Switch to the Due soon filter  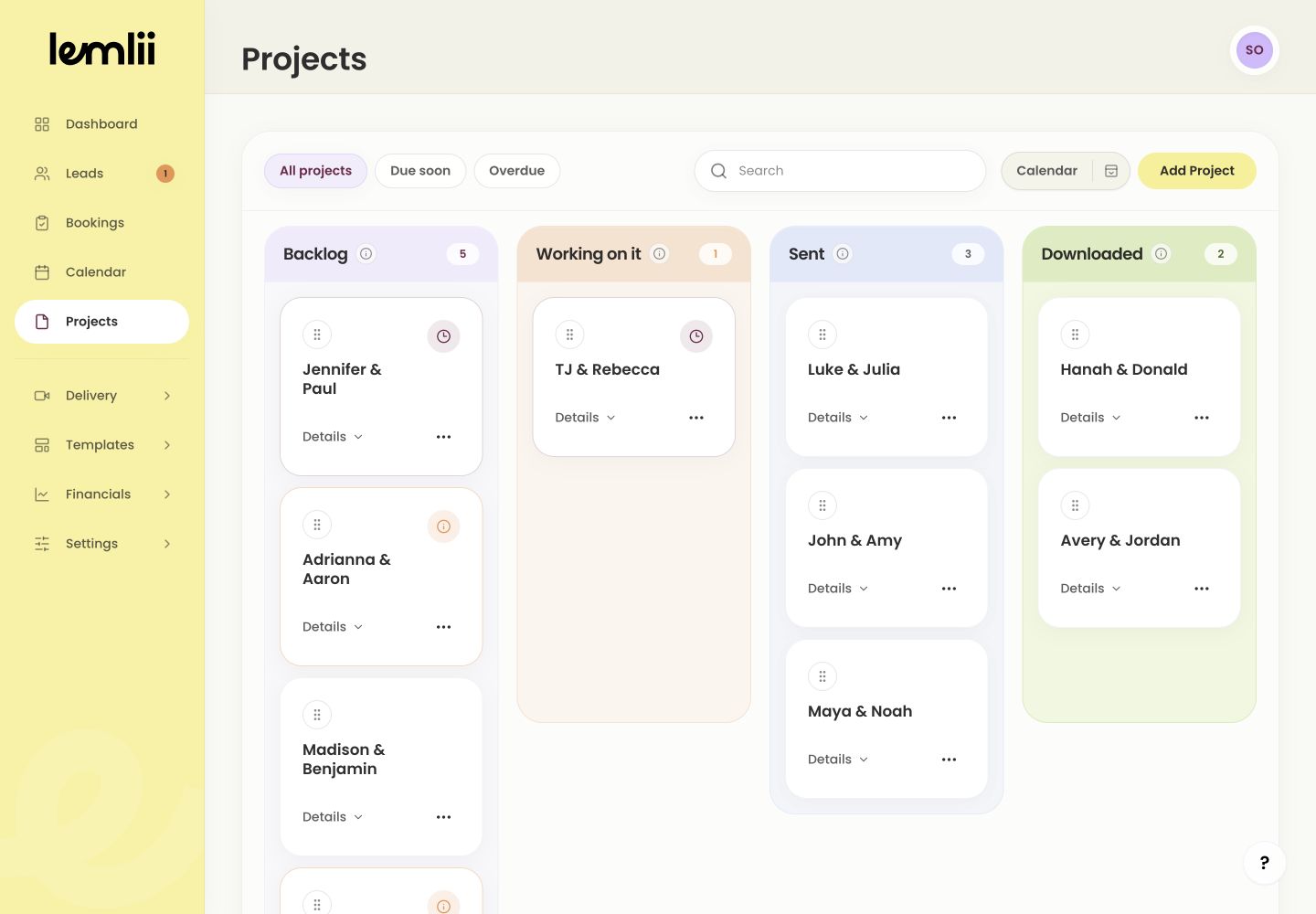[x=420, y=171]
